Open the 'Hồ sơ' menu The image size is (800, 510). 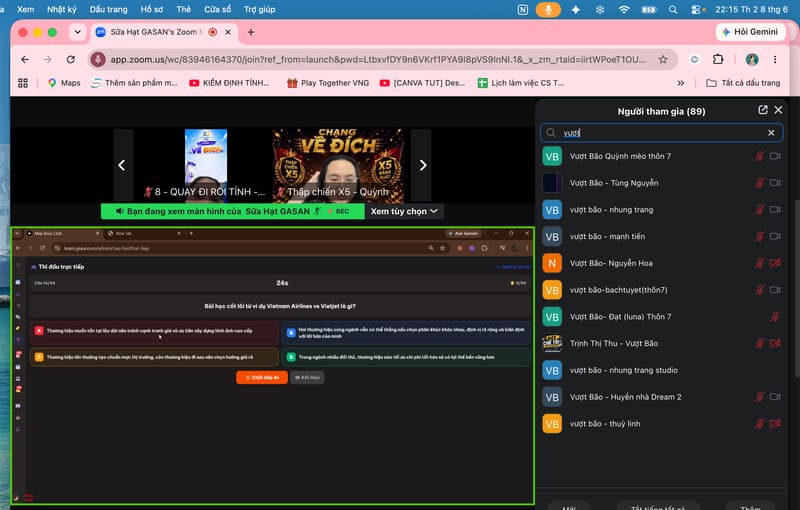[152, 9]
